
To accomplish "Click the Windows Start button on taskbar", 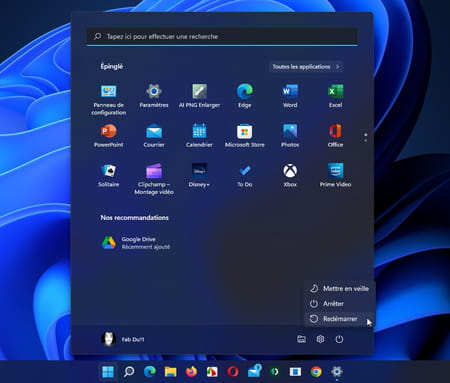I will click(x=108, y=372).
